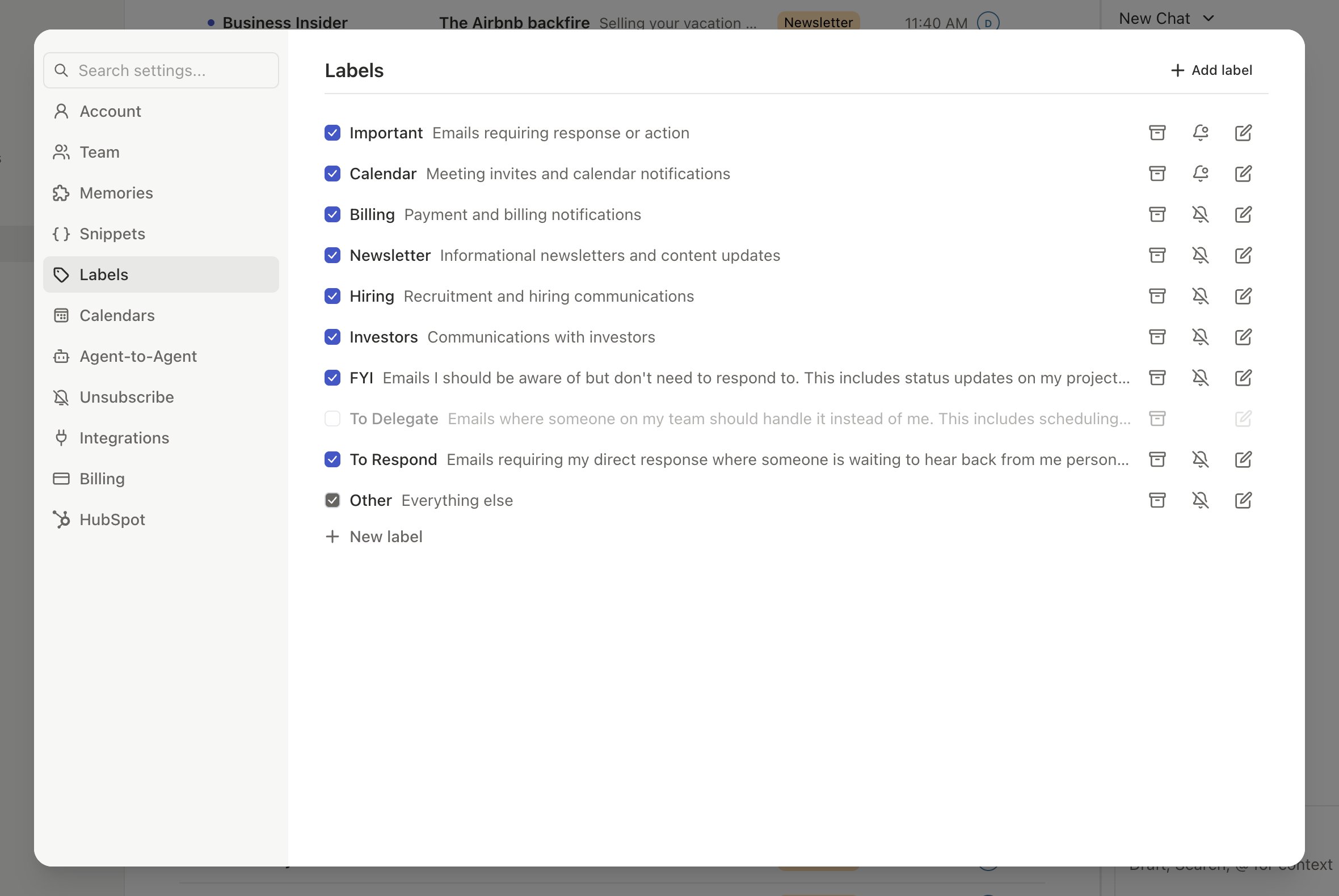Enable notifications for FYI label
The image size is (1339, 896).
tap(1200, 378)
